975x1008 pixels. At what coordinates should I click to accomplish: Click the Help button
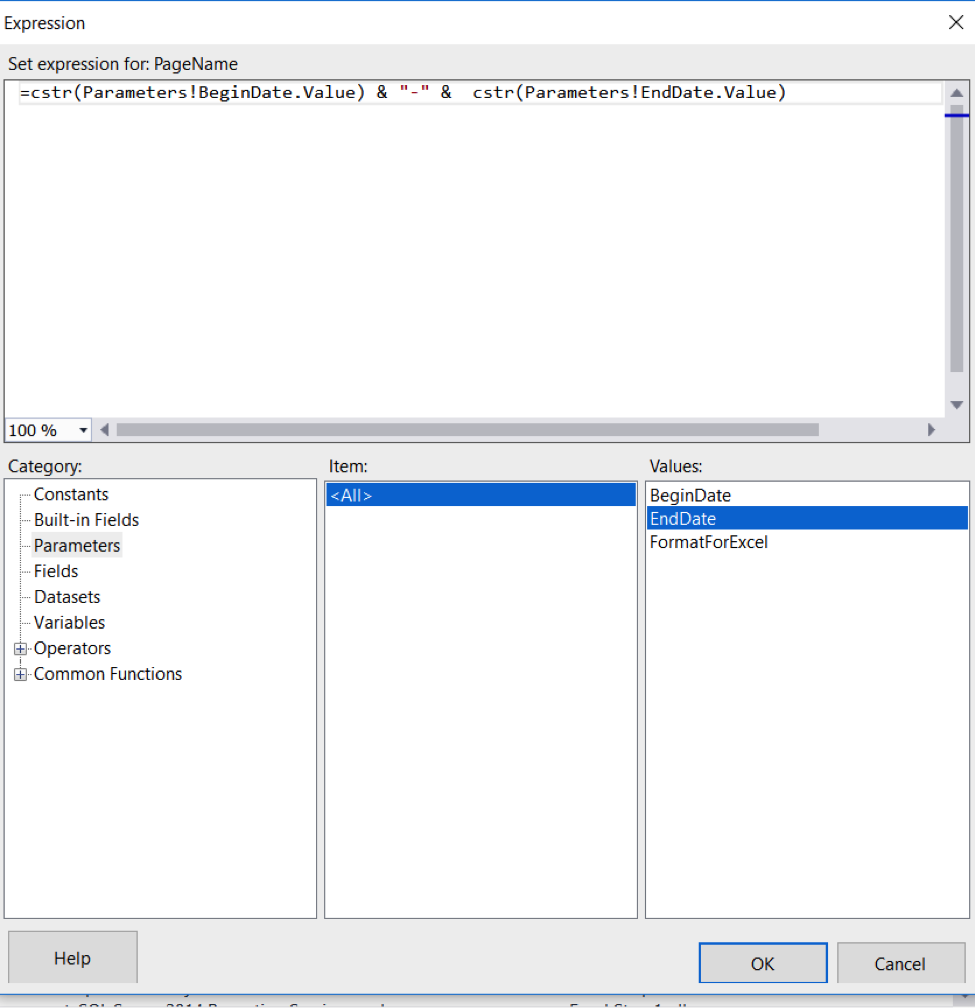pyautogui.click(x=73, y=957)
